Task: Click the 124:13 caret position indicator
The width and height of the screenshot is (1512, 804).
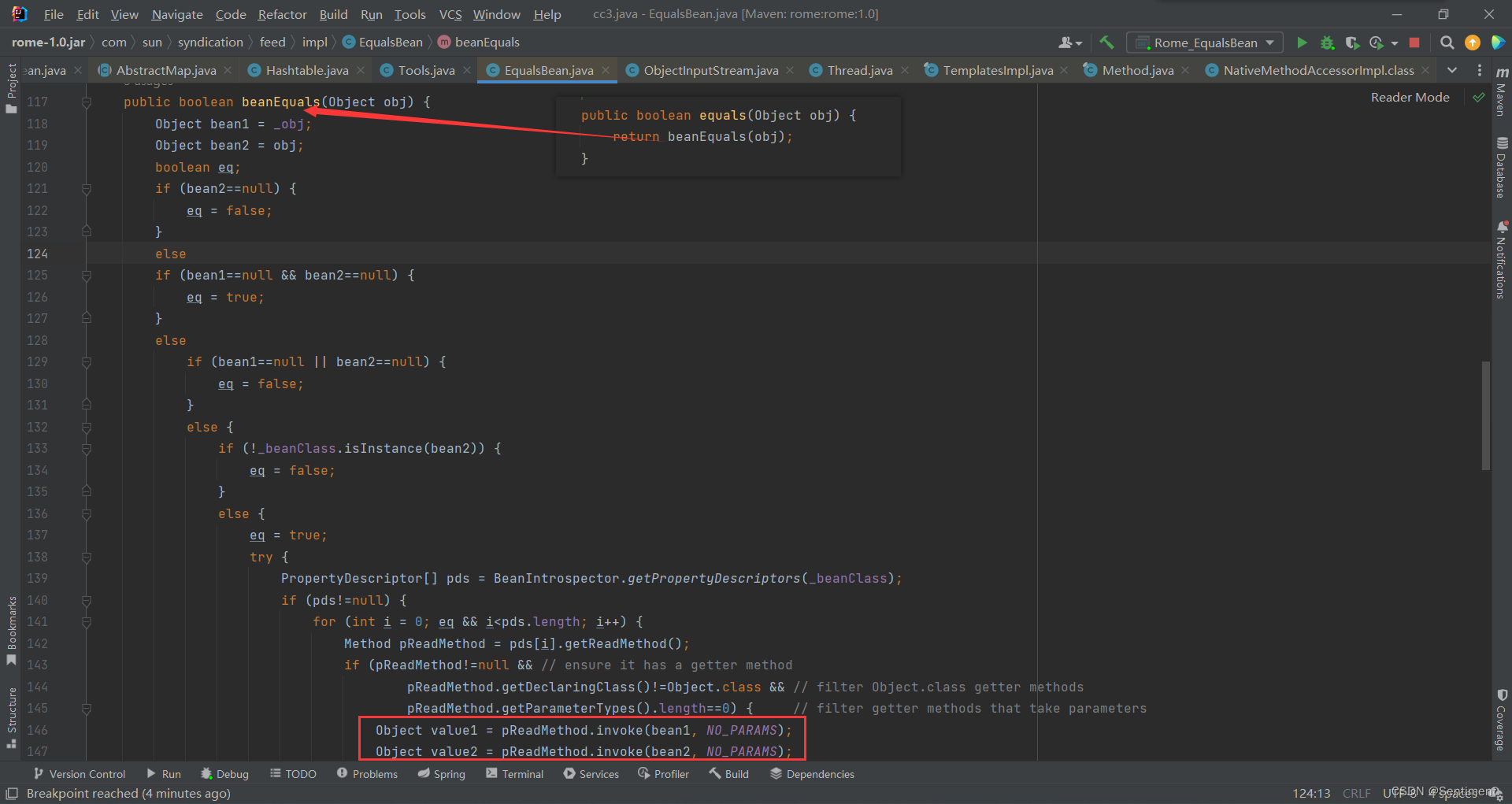Action: (1311, 793)
